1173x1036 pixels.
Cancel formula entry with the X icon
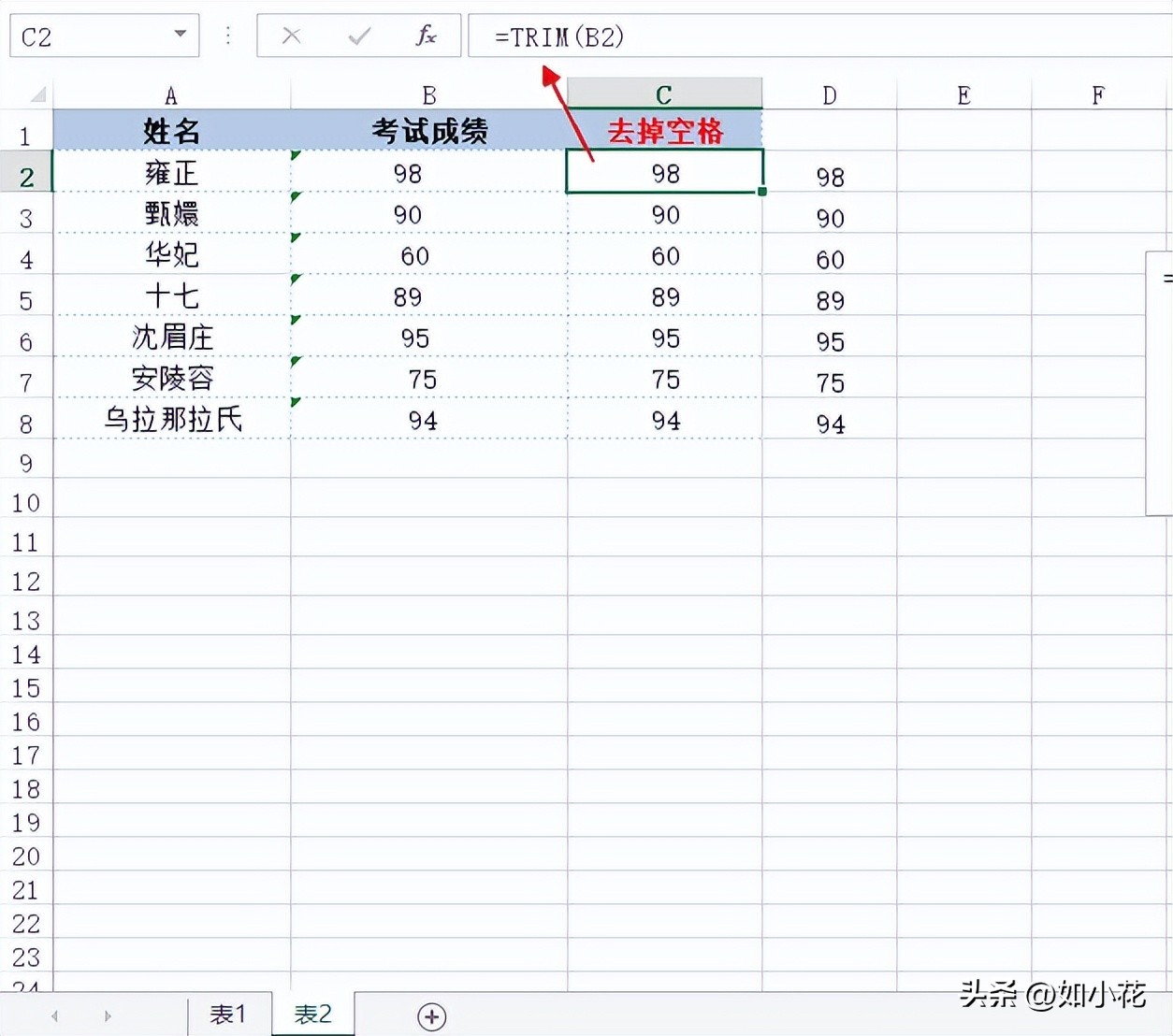click(x=292, y=36)
